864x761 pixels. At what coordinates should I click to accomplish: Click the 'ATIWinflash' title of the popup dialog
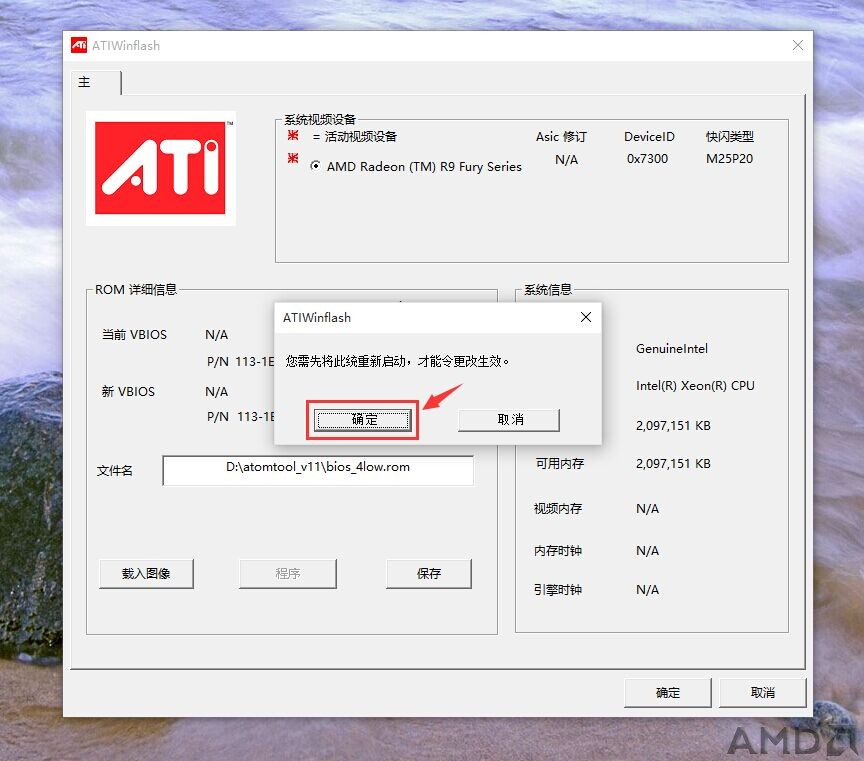pos(317,318)
